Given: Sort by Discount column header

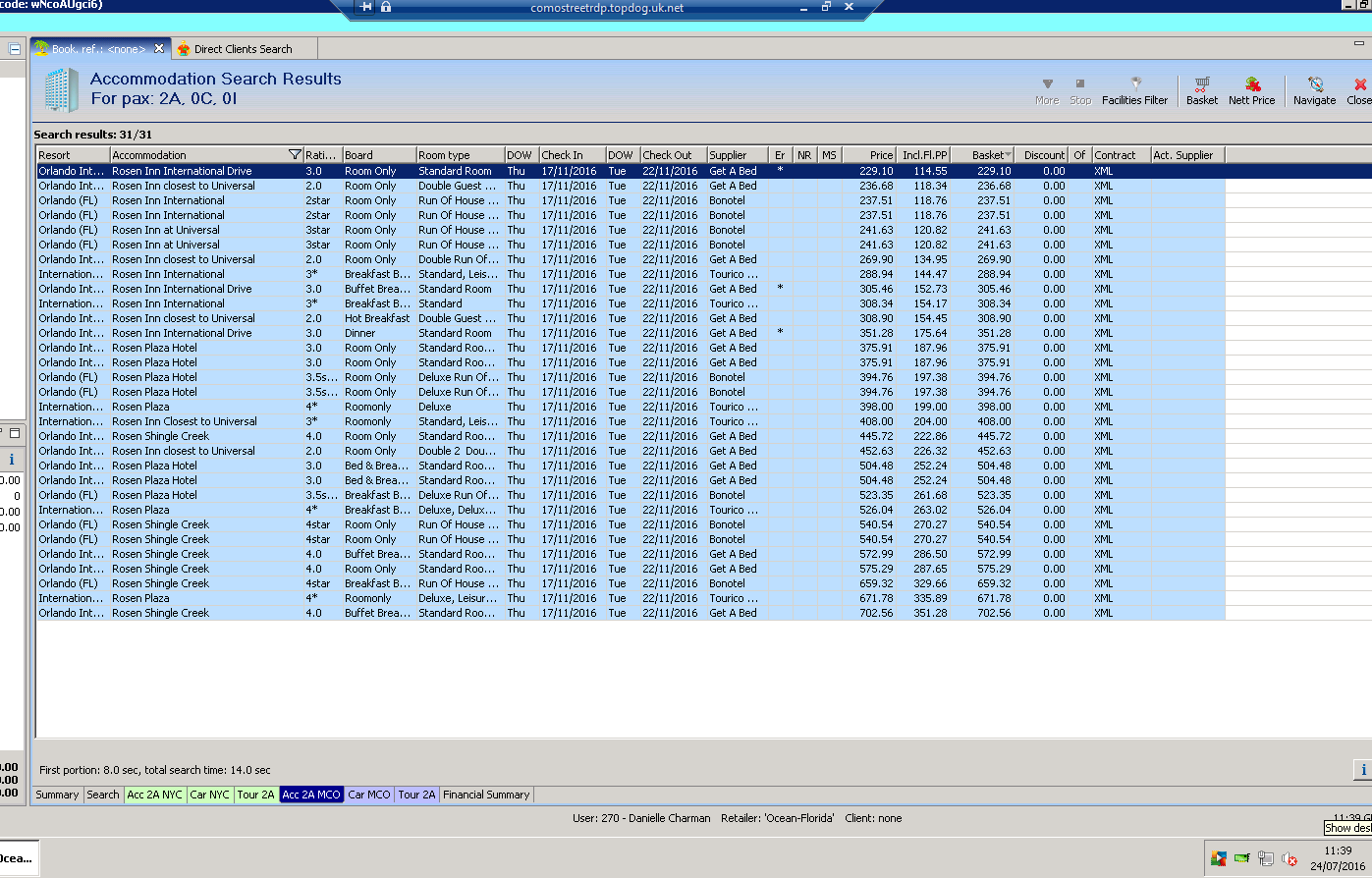Looking at the screenshot, I should click(1042, 155).
